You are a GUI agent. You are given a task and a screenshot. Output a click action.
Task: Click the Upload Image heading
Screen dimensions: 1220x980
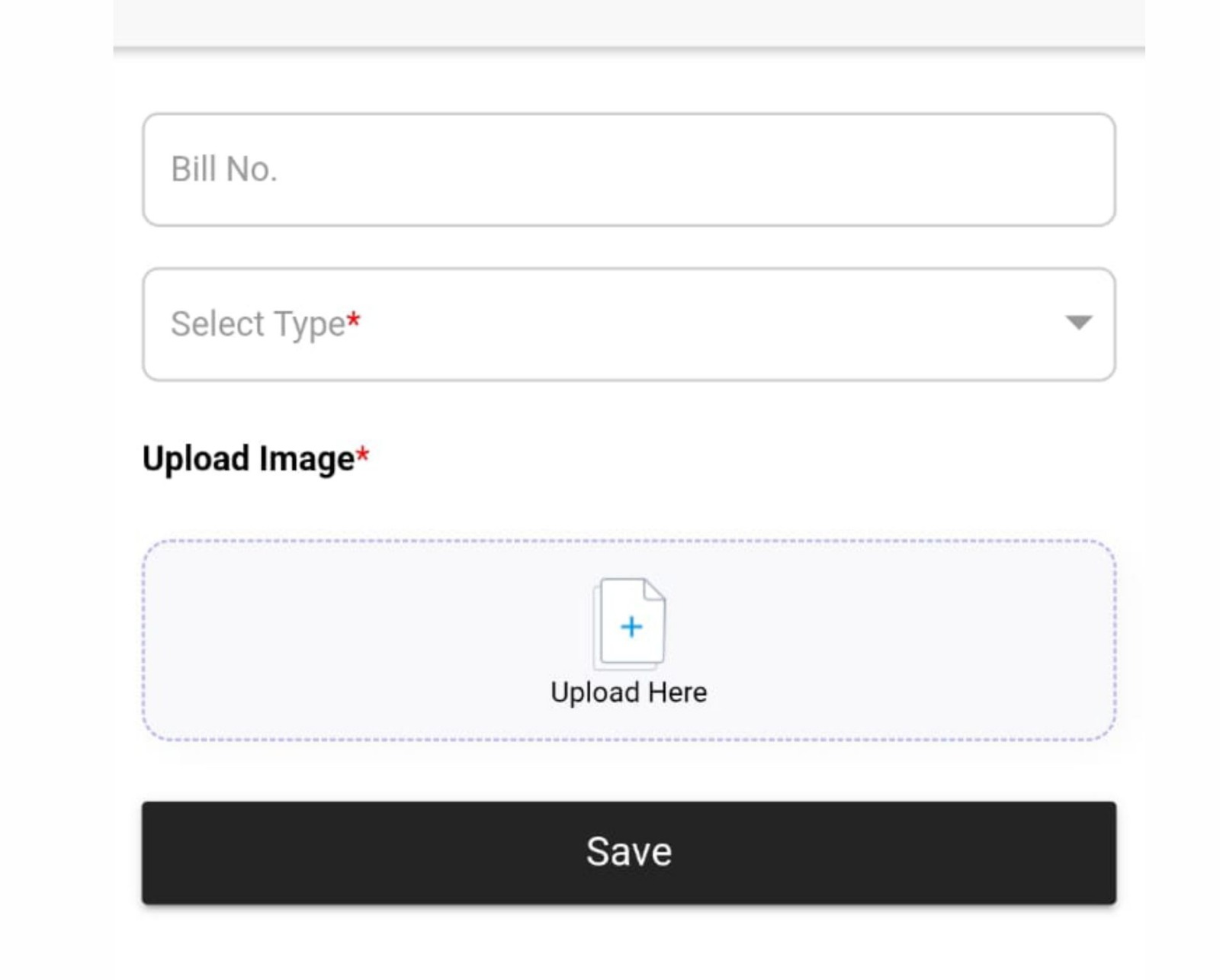pyautogui.click(x=249, y=459)
